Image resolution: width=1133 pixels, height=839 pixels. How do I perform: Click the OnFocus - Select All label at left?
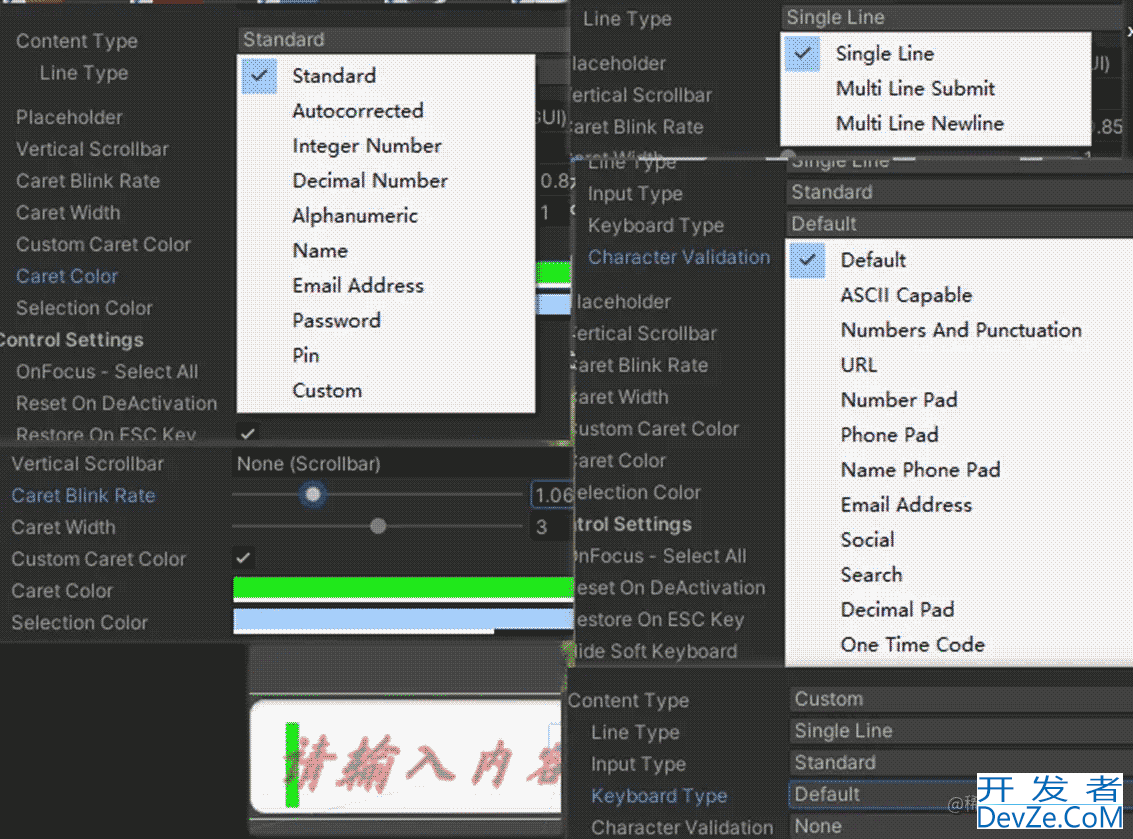(107, 371)
